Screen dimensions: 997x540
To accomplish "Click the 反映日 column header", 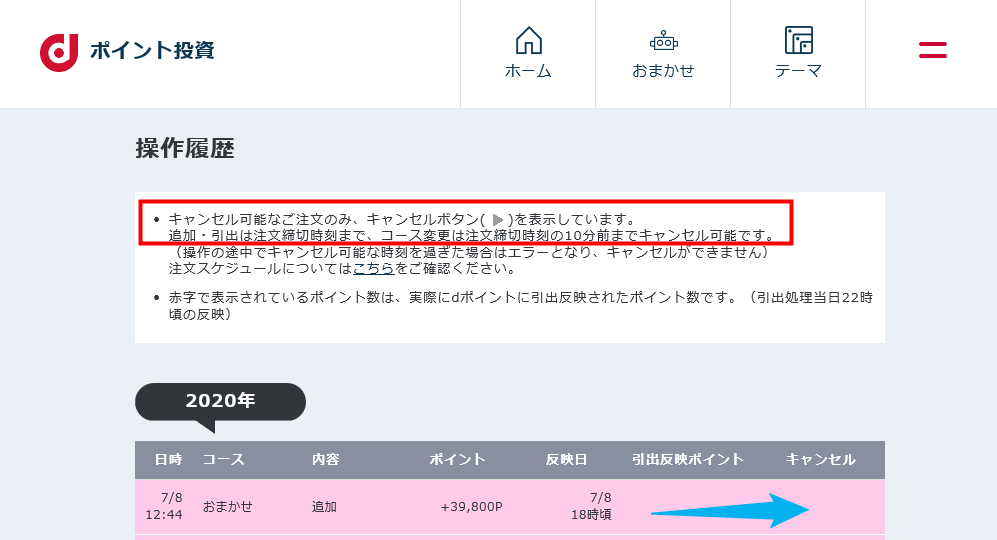I will coord(567,459).
